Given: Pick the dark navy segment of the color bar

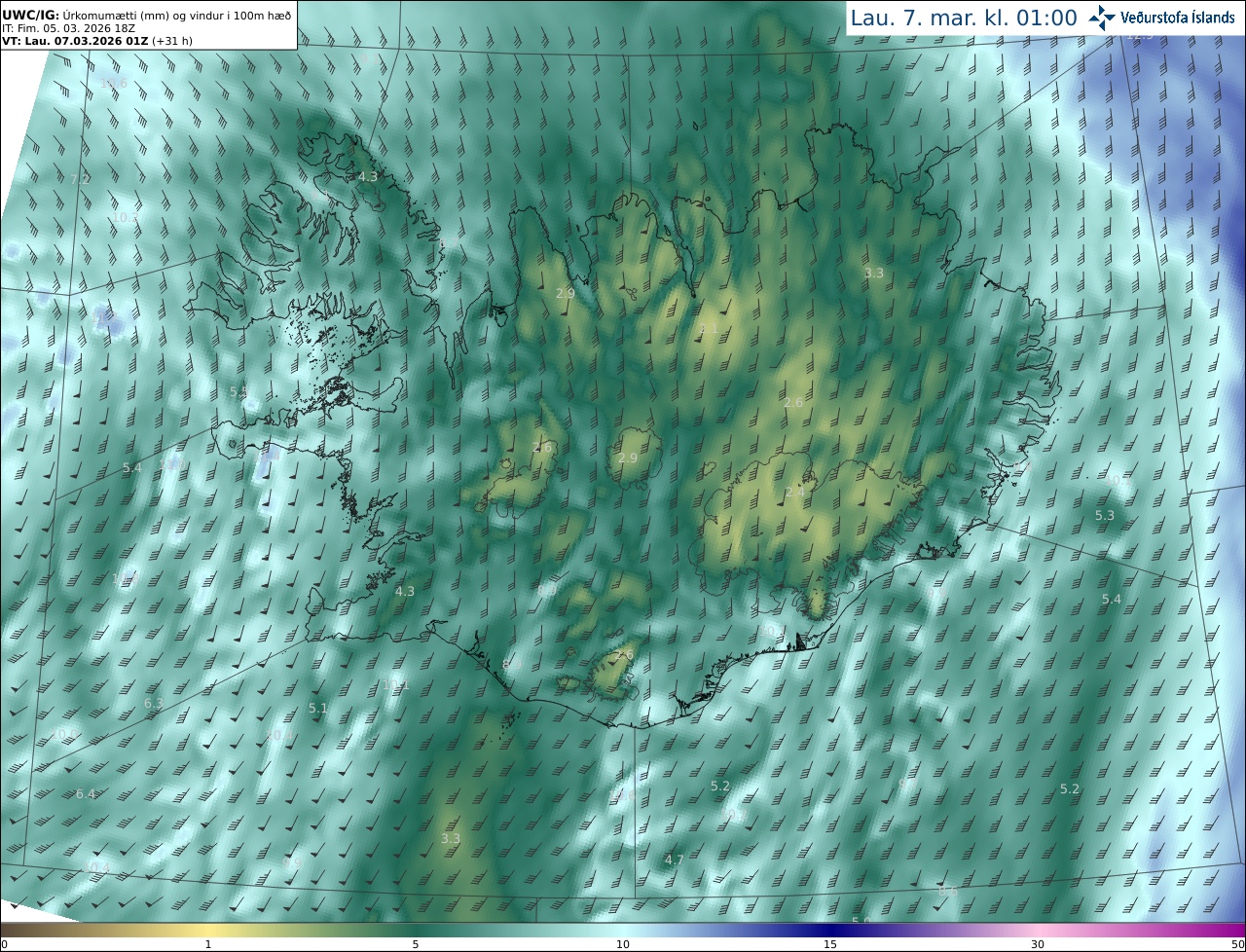Looking at the screenshot, I should (x=830, y=930).
